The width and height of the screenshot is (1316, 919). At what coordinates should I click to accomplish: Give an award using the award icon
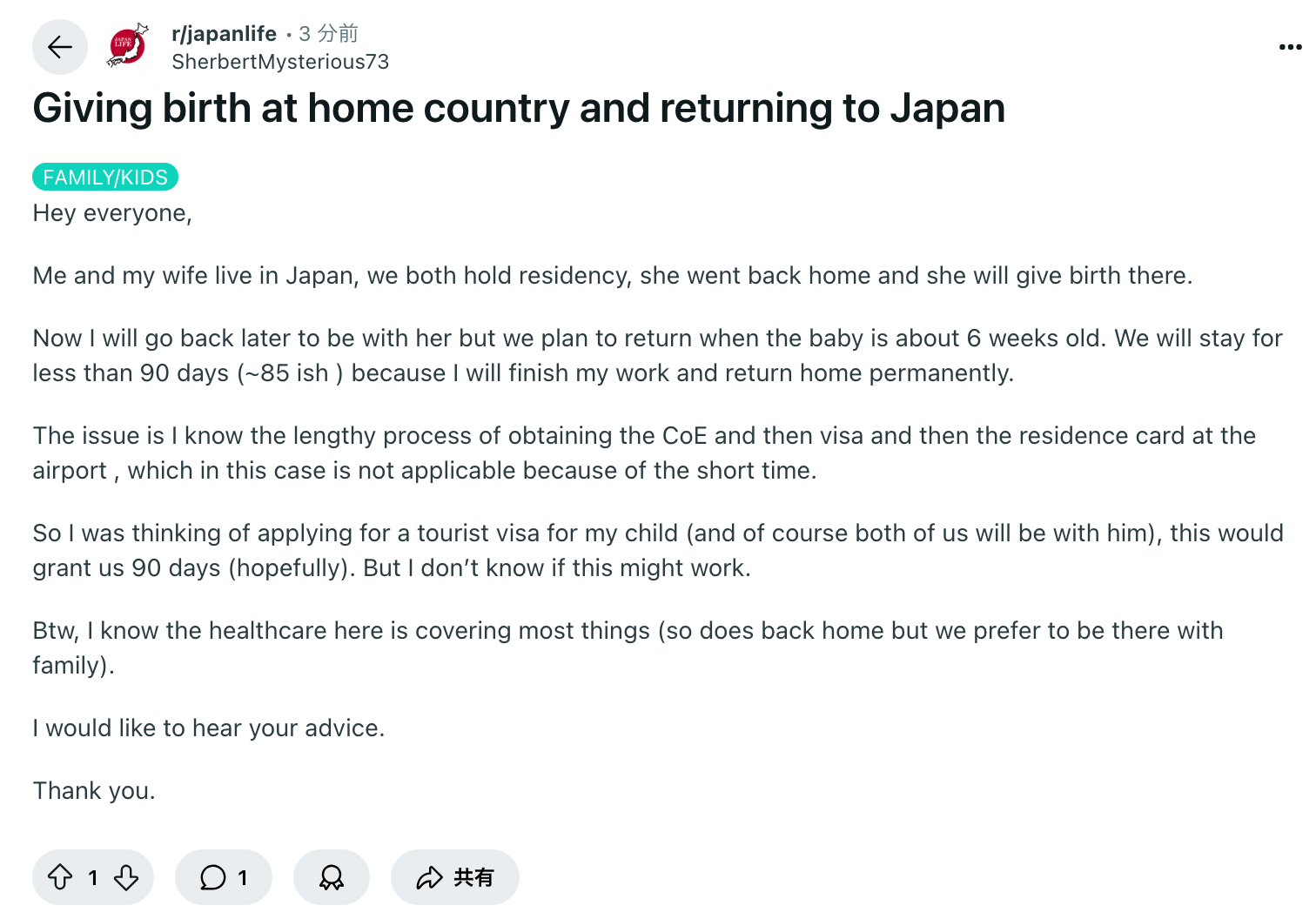click(x=332, y=877)
